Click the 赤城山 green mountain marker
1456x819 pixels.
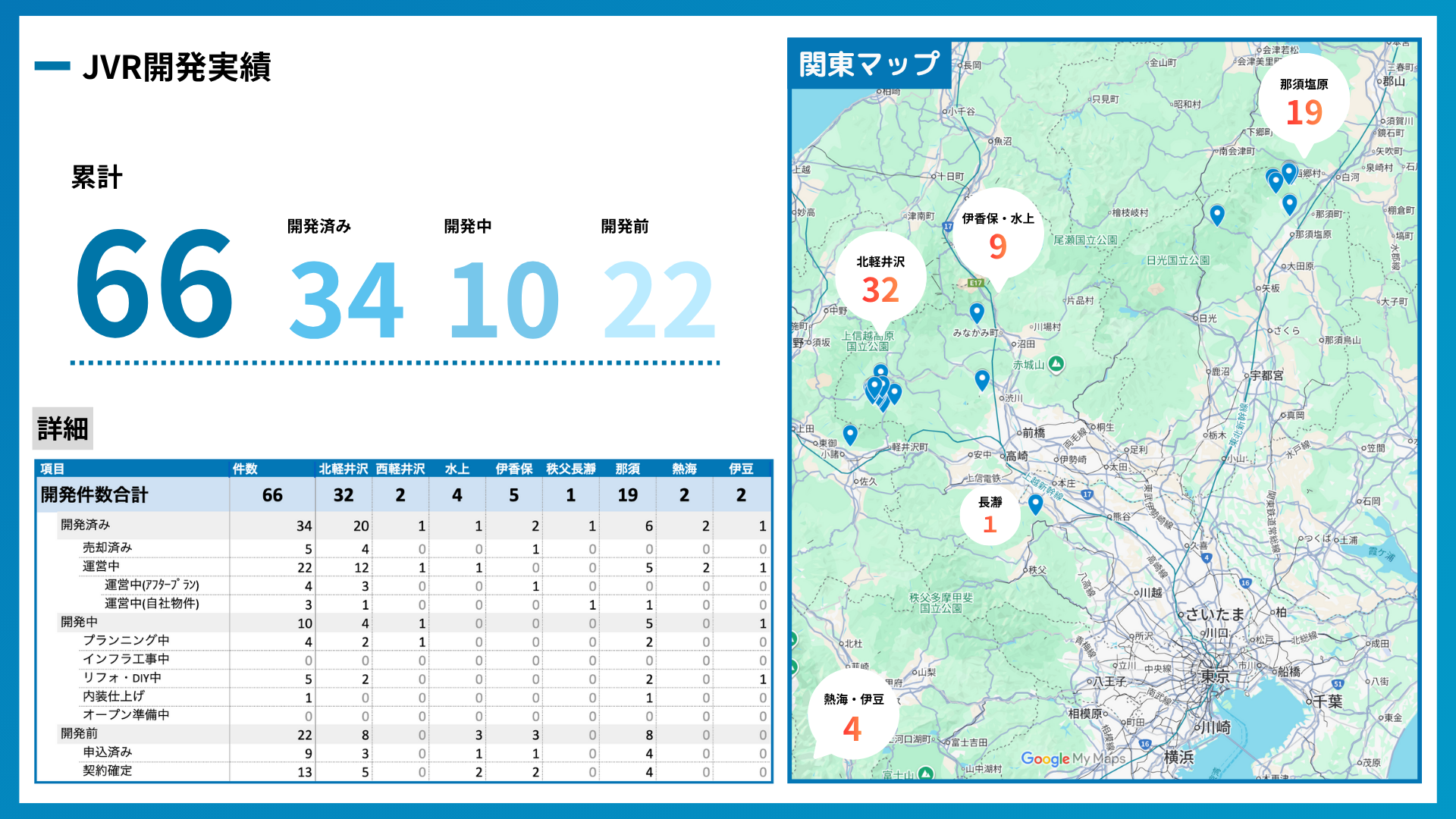point(1056,364)
